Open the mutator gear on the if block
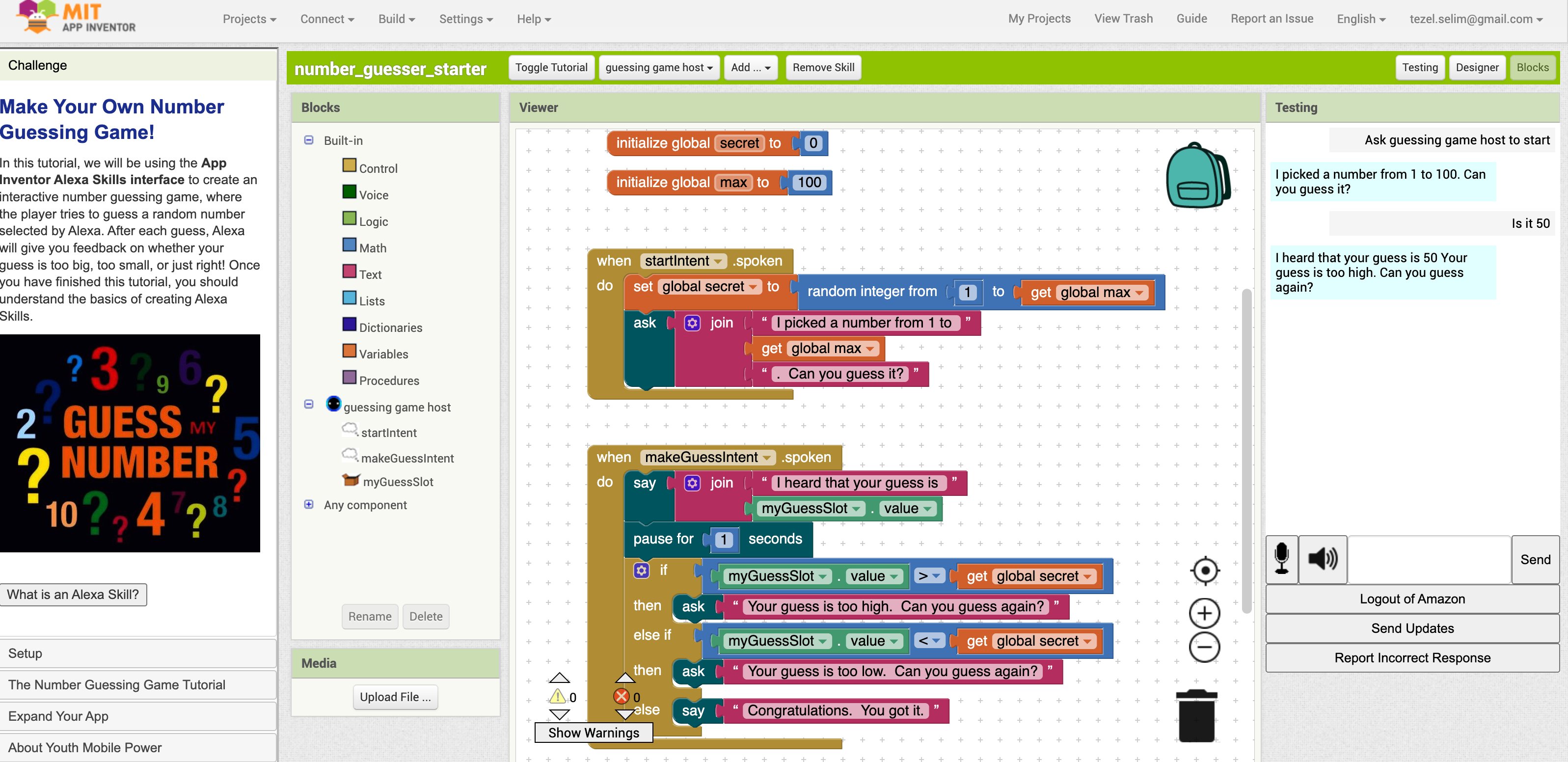This screenshot has width=1568, height=762. [641, 571]
